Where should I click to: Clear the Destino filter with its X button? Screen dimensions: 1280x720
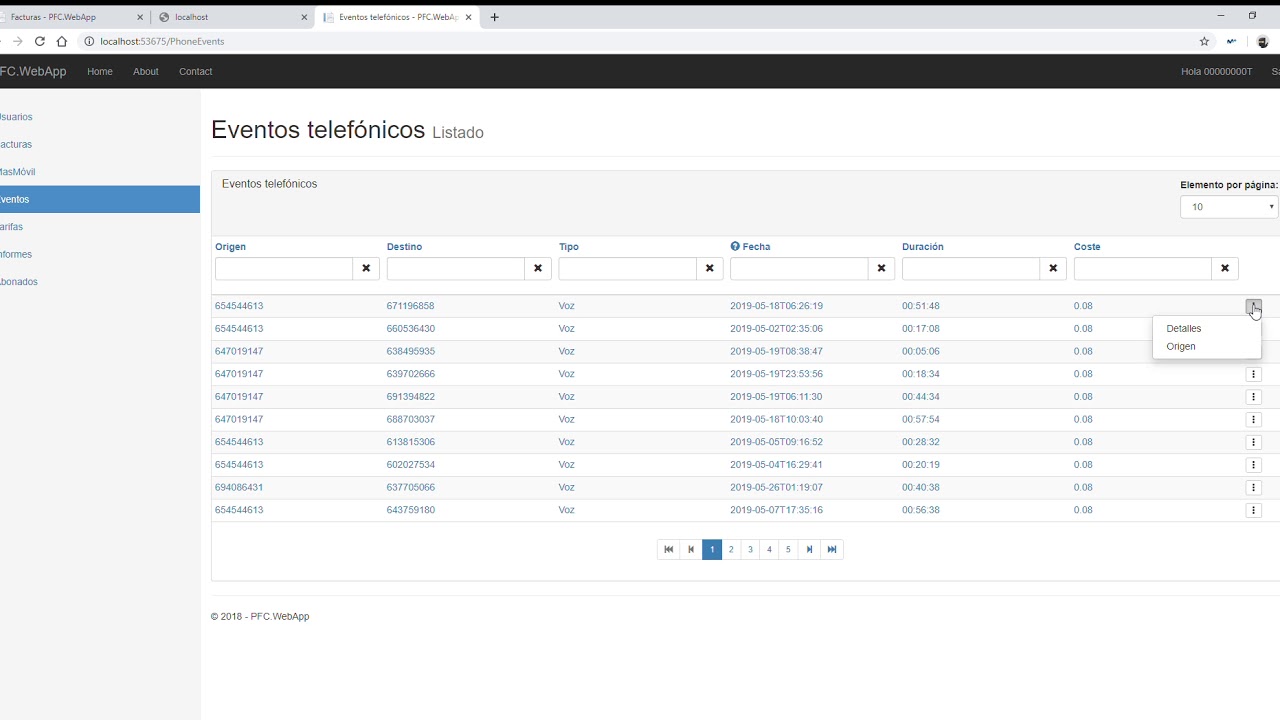(538, 268)
